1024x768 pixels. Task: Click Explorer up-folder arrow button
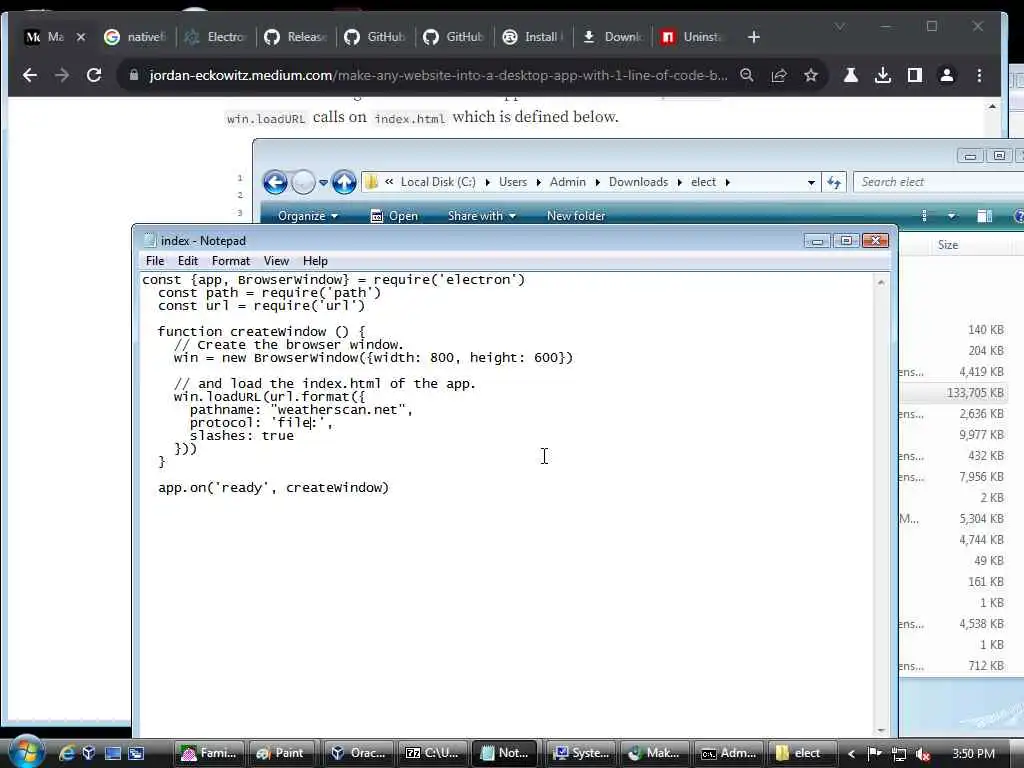point(344,182)
